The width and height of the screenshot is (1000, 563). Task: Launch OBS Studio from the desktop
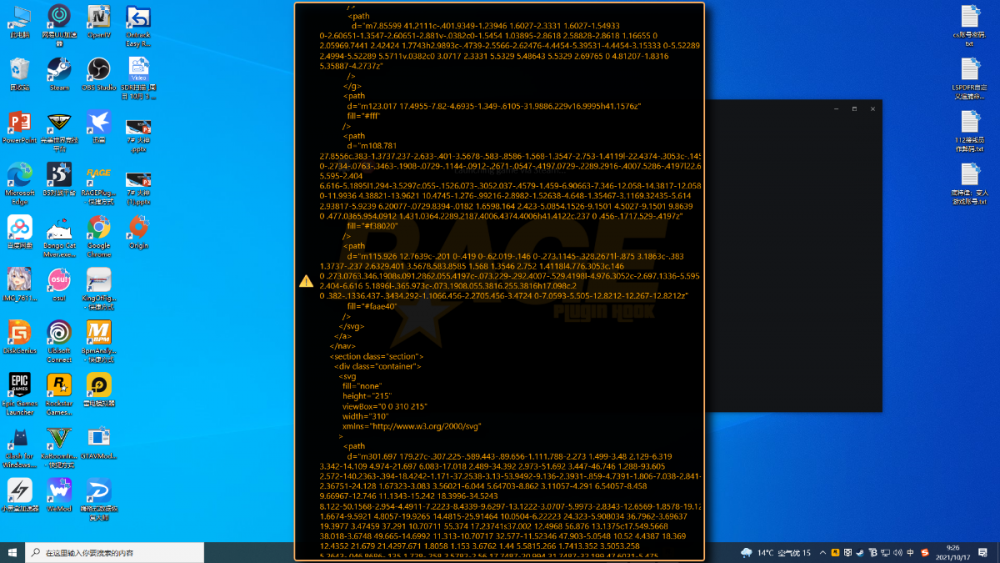[99, 75]
